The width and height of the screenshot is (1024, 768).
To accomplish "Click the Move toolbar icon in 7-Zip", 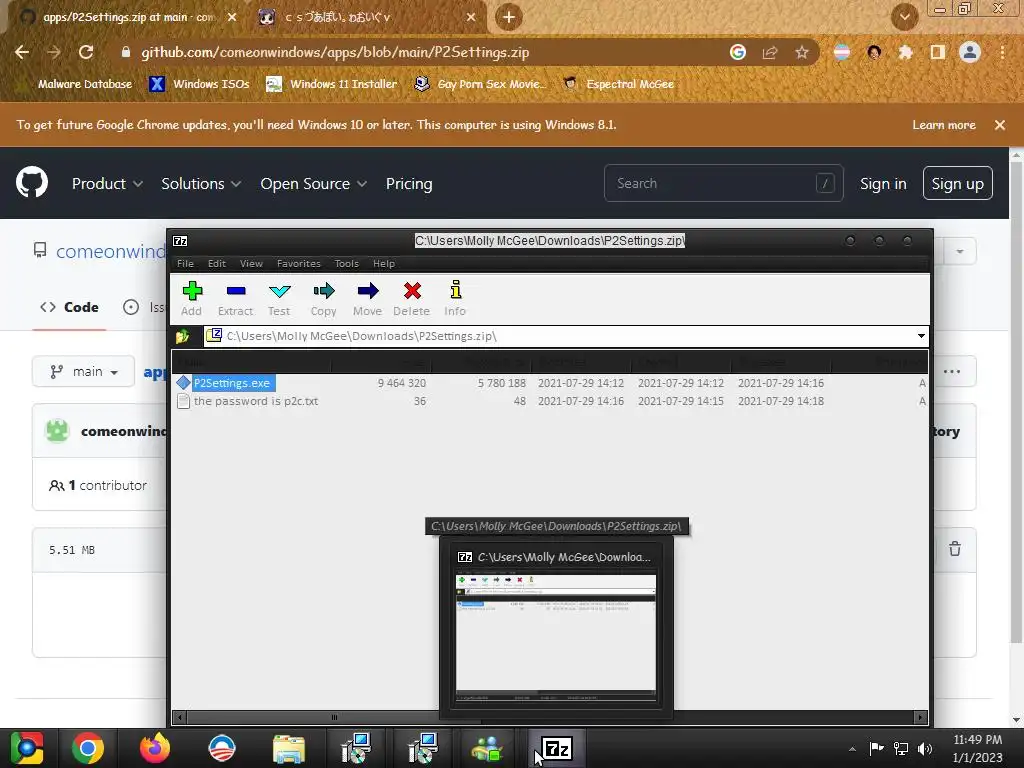I will [367, 298].
